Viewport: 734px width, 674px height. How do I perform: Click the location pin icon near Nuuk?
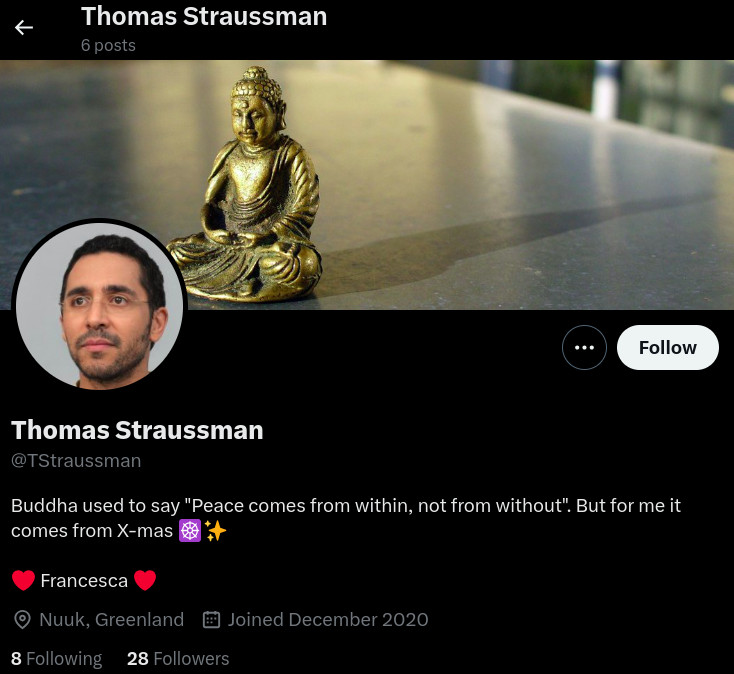22,619
